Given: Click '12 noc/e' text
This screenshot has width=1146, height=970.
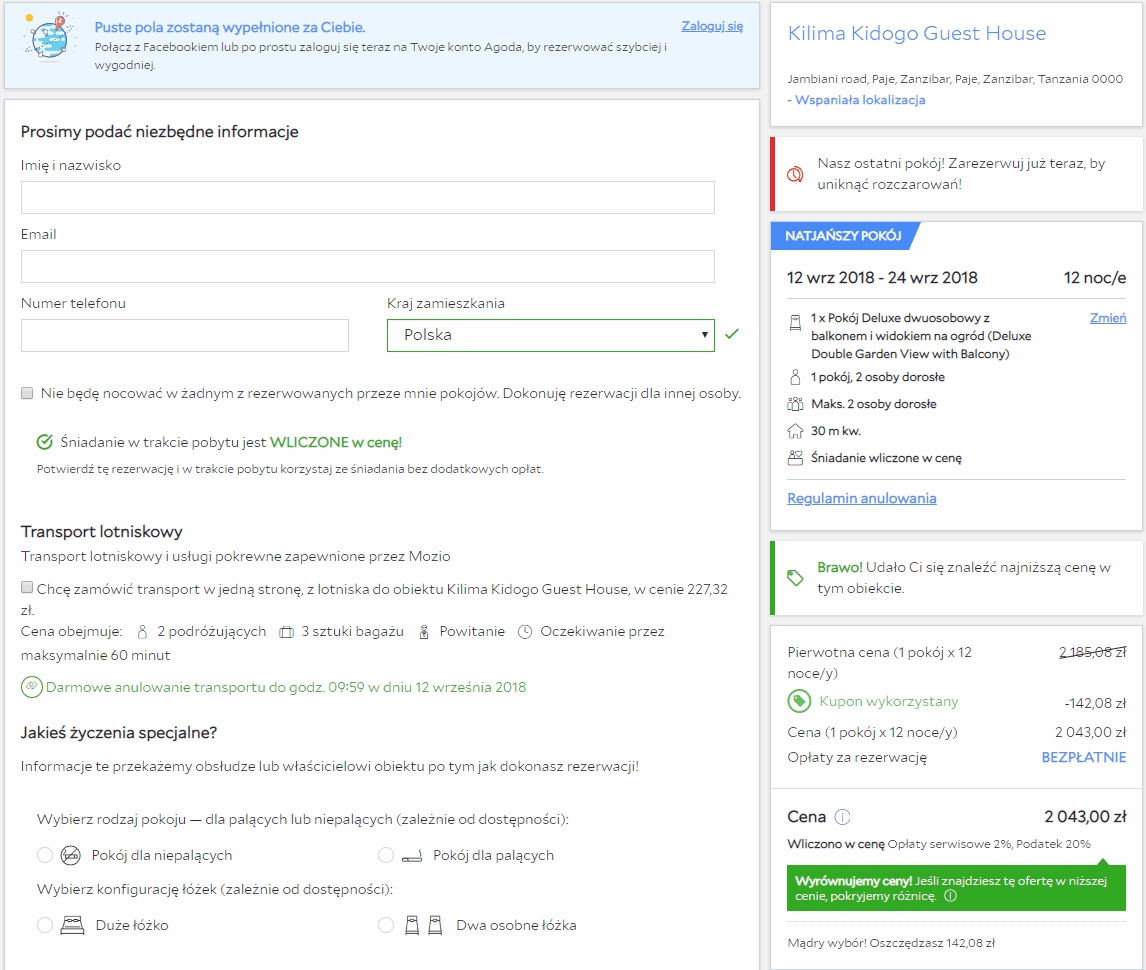Looking at the screenshot, I should pos(1095,278).
